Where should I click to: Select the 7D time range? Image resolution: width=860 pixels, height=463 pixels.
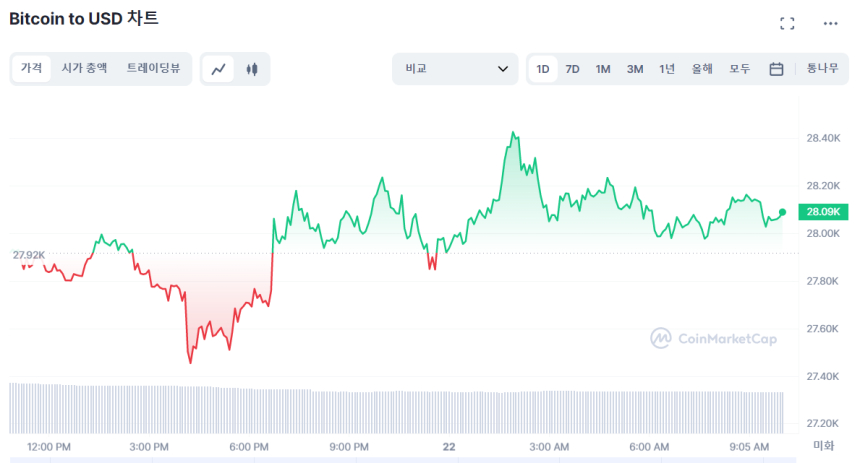(x=572, y=69)
